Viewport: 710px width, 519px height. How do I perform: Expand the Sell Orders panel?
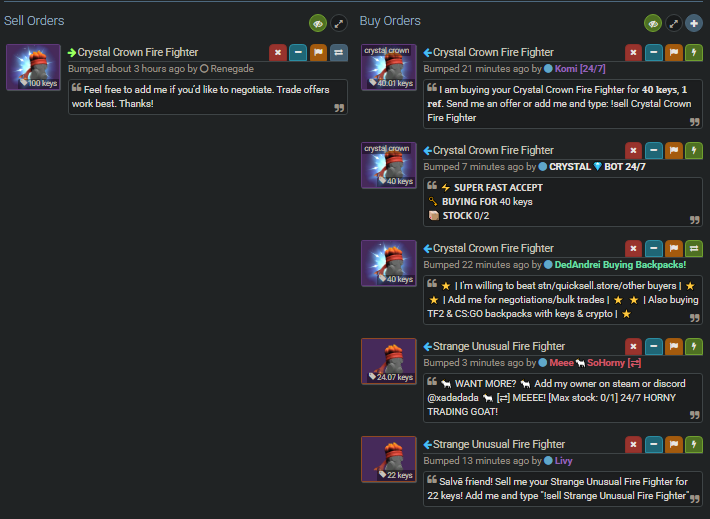pyautogui.click(x=339, y=23)
